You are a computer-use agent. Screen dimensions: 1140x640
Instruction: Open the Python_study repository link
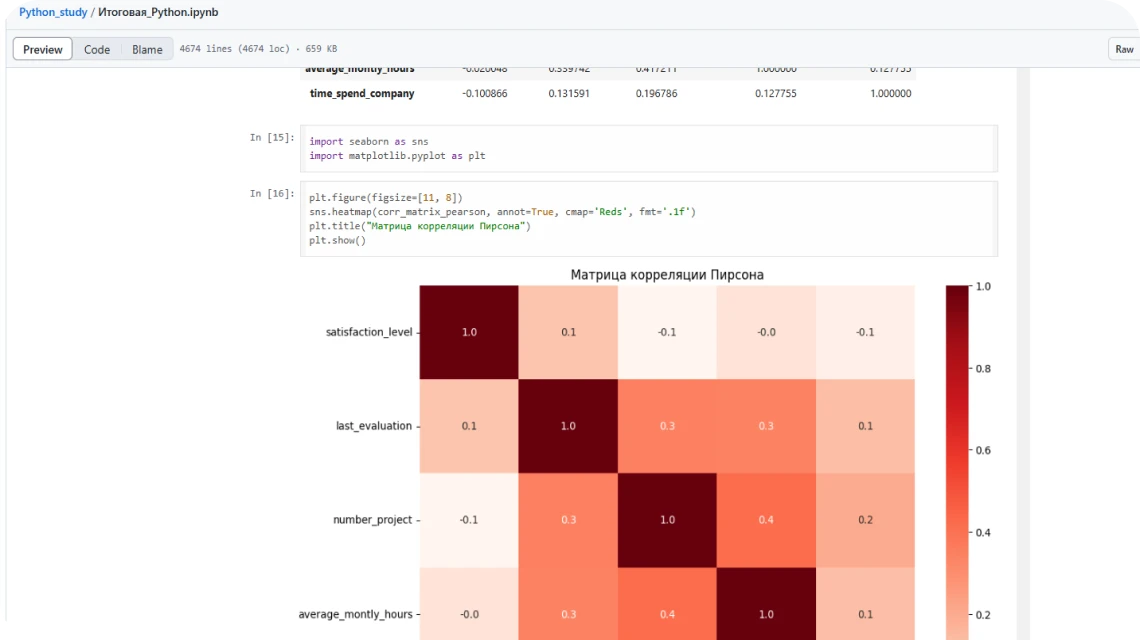pos(53,13)
